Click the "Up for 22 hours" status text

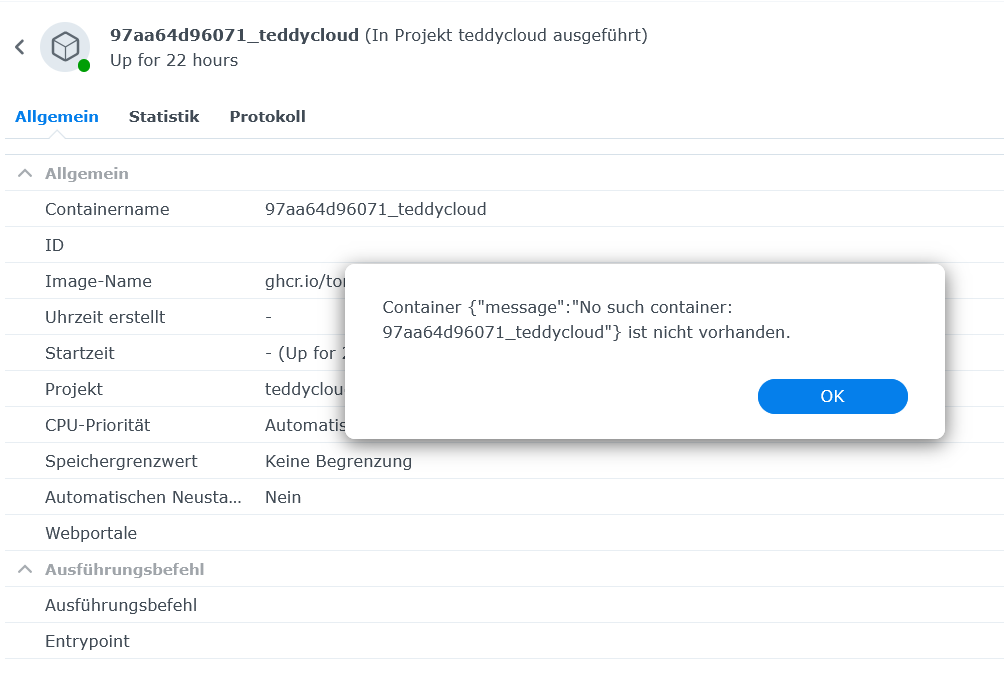pos(174,61)
